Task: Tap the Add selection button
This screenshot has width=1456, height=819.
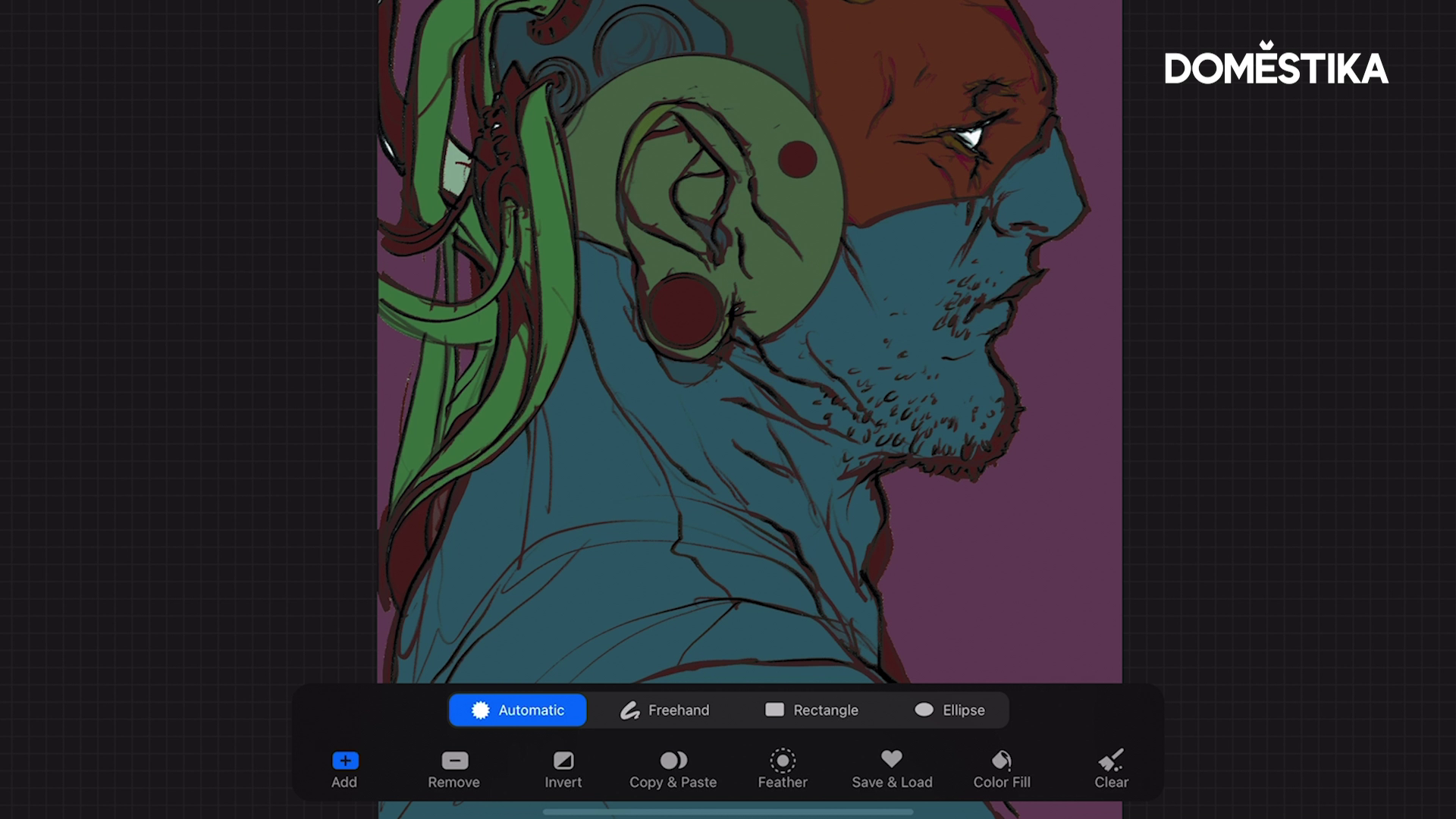Action: 344,770
